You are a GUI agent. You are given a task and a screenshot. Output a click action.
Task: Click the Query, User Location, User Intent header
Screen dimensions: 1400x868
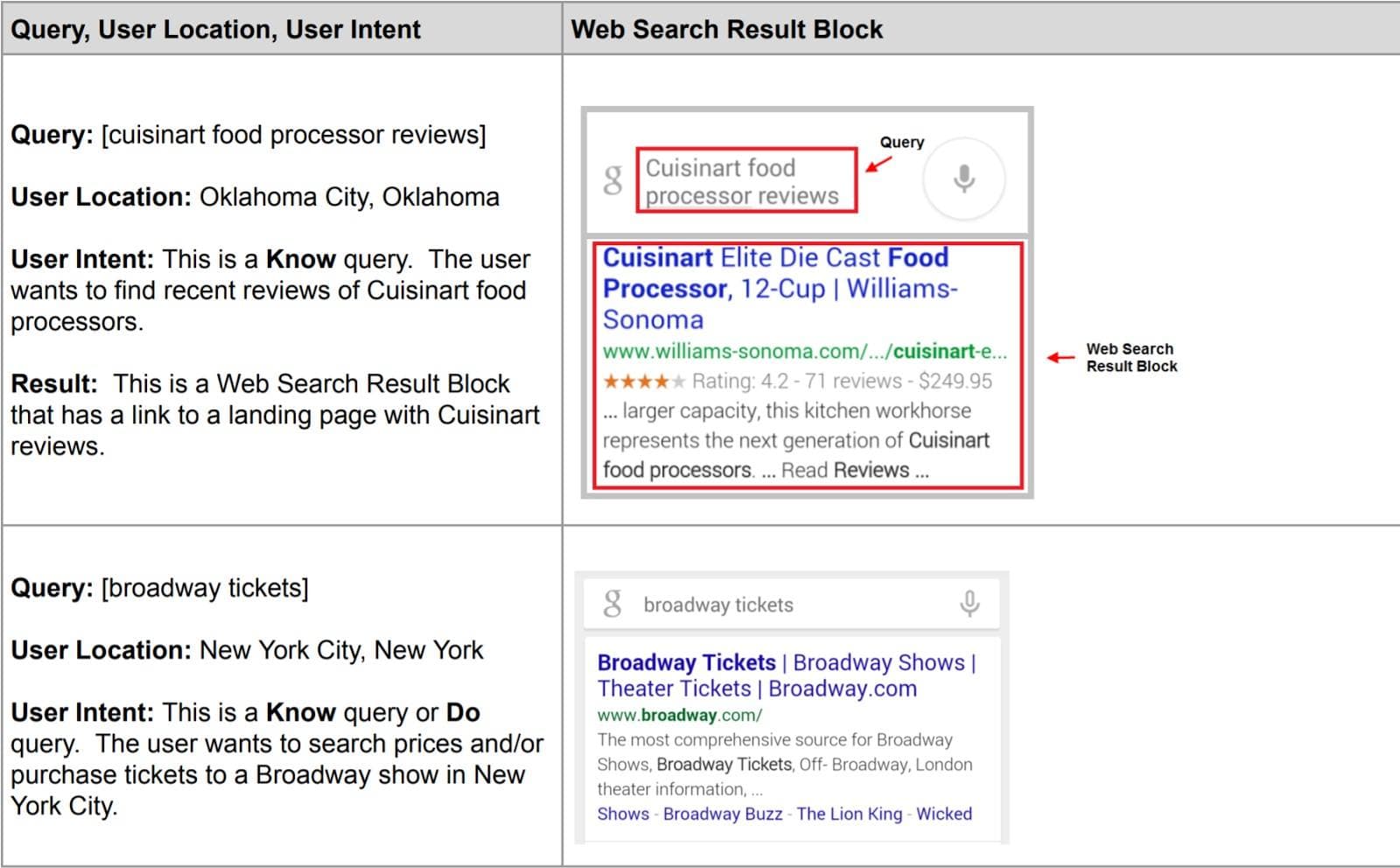click(x=215, y=29)
